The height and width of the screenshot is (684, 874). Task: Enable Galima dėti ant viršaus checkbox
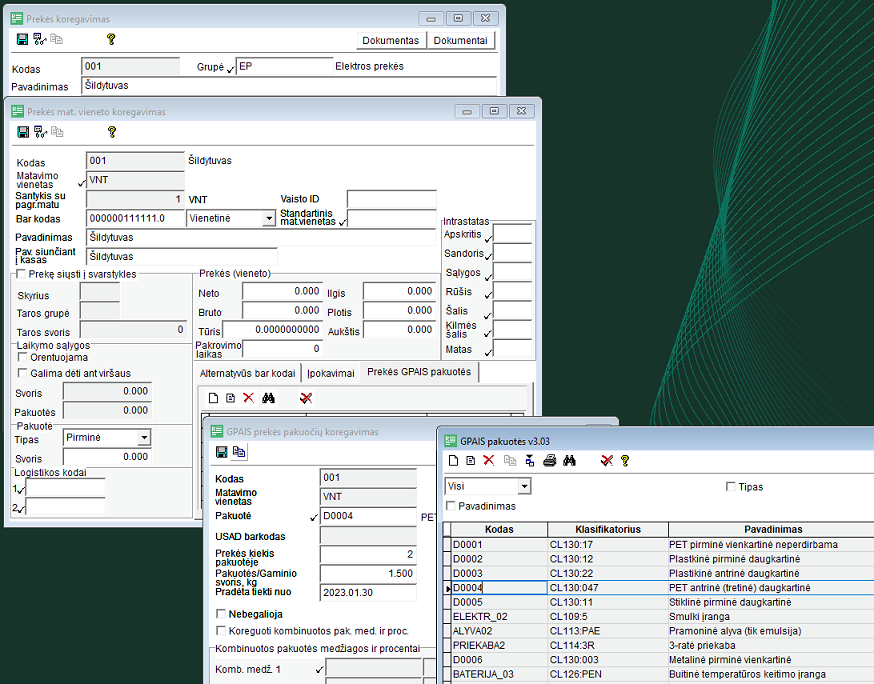click(x=23, y=373)
